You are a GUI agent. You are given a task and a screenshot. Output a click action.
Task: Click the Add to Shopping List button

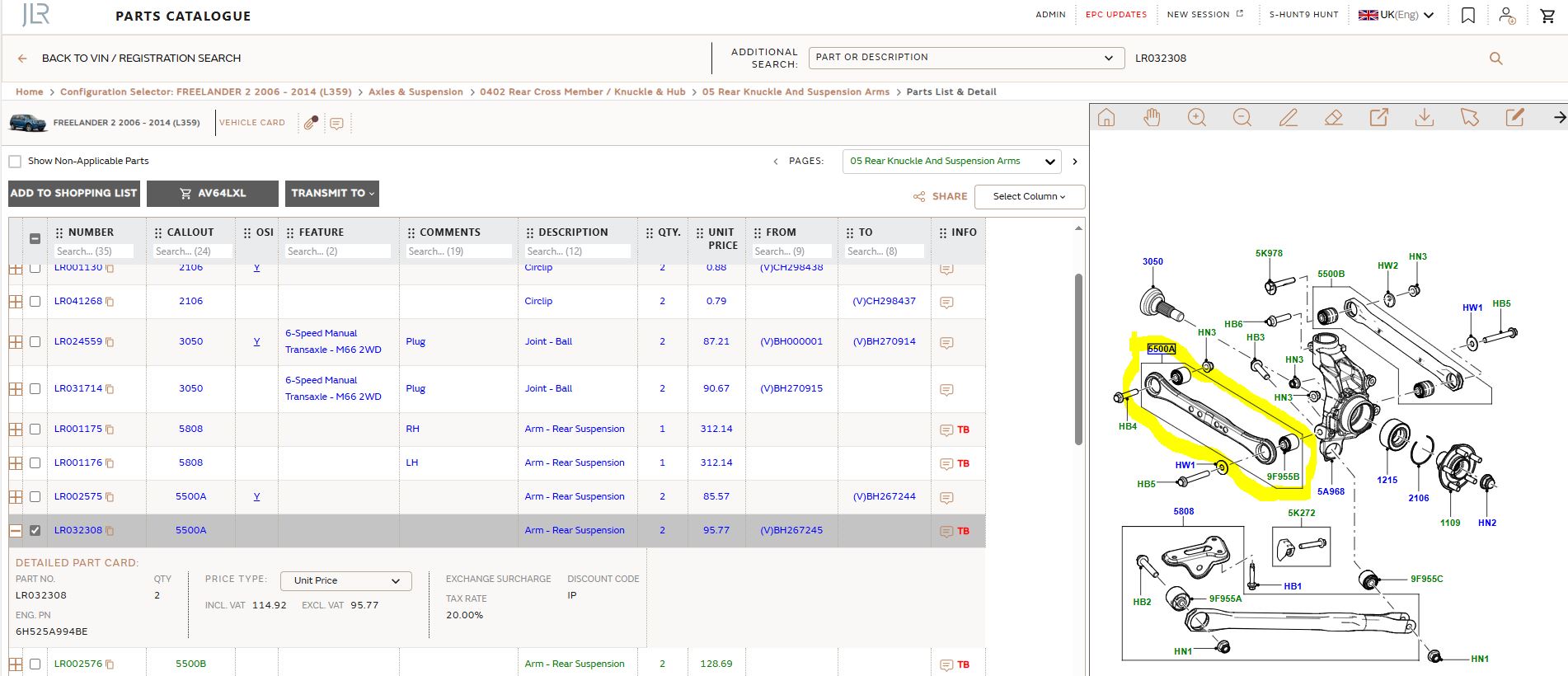[74, 194]
